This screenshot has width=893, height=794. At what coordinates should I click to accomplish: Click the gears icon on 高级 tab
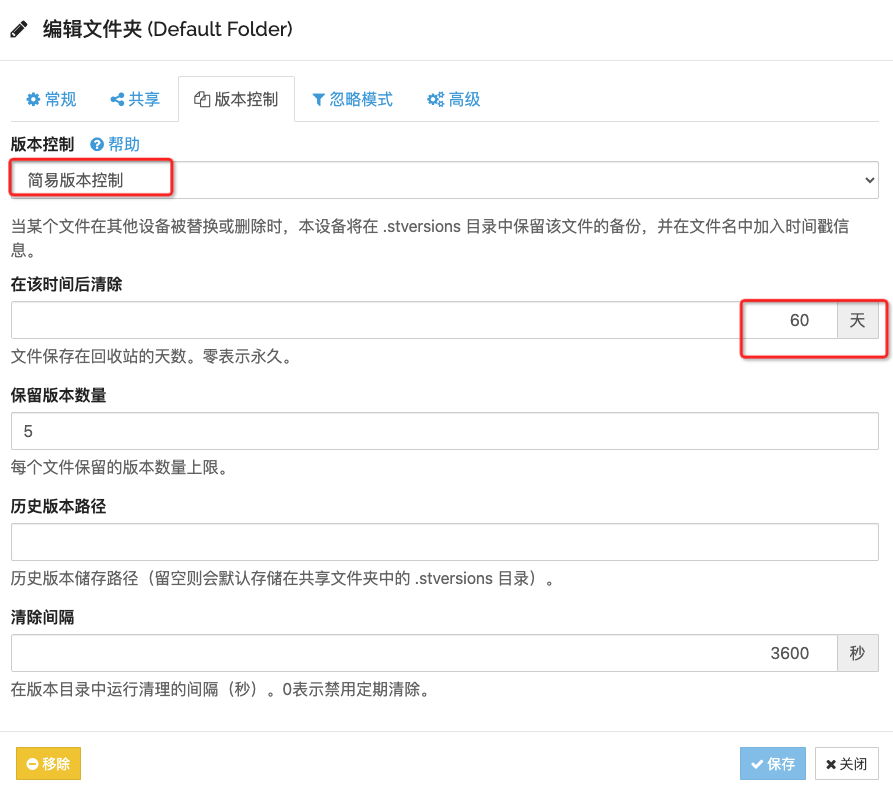coord(435,100)
